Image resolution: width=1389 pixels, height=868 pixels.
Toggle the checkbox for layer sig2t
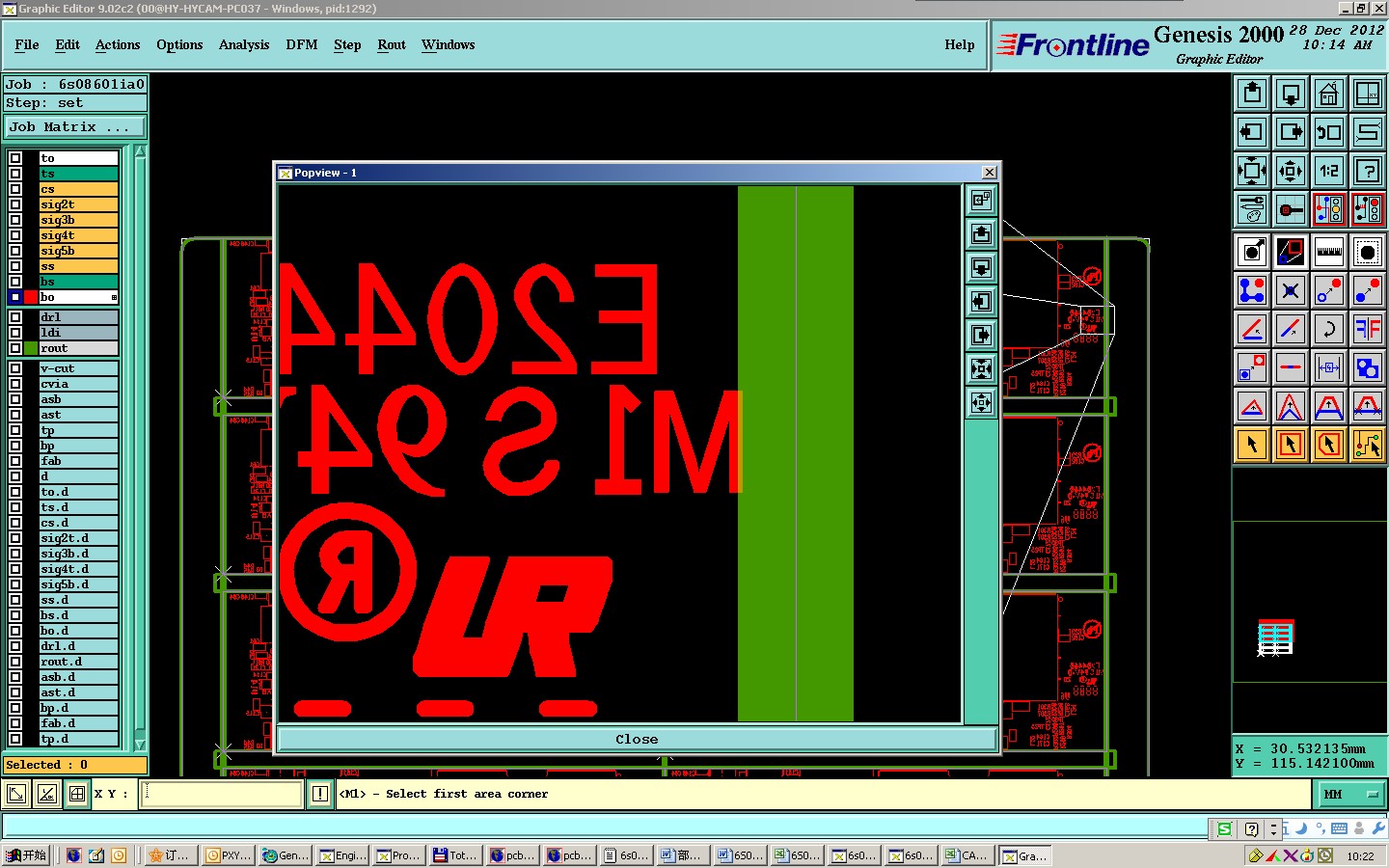[x=15, y=204]
